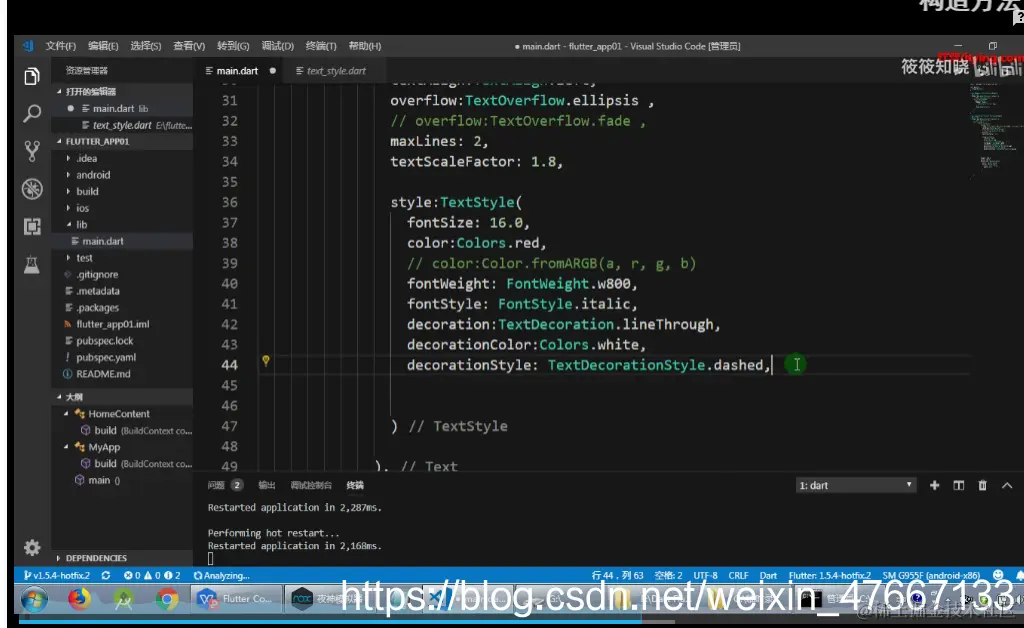Open the Selection (选择) menu
The image size is (1024, 628).
(146, 46)
